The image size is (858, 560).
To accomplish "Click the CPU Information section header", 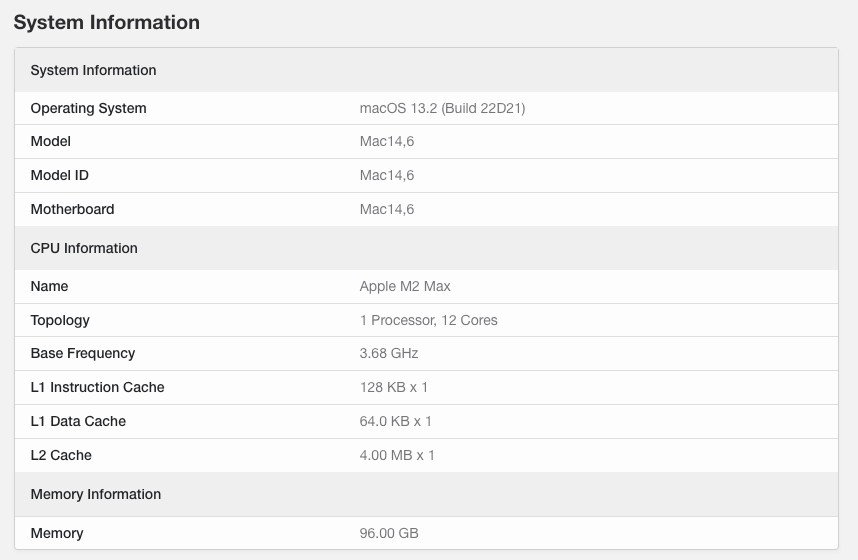I will [x=426, y=248].
